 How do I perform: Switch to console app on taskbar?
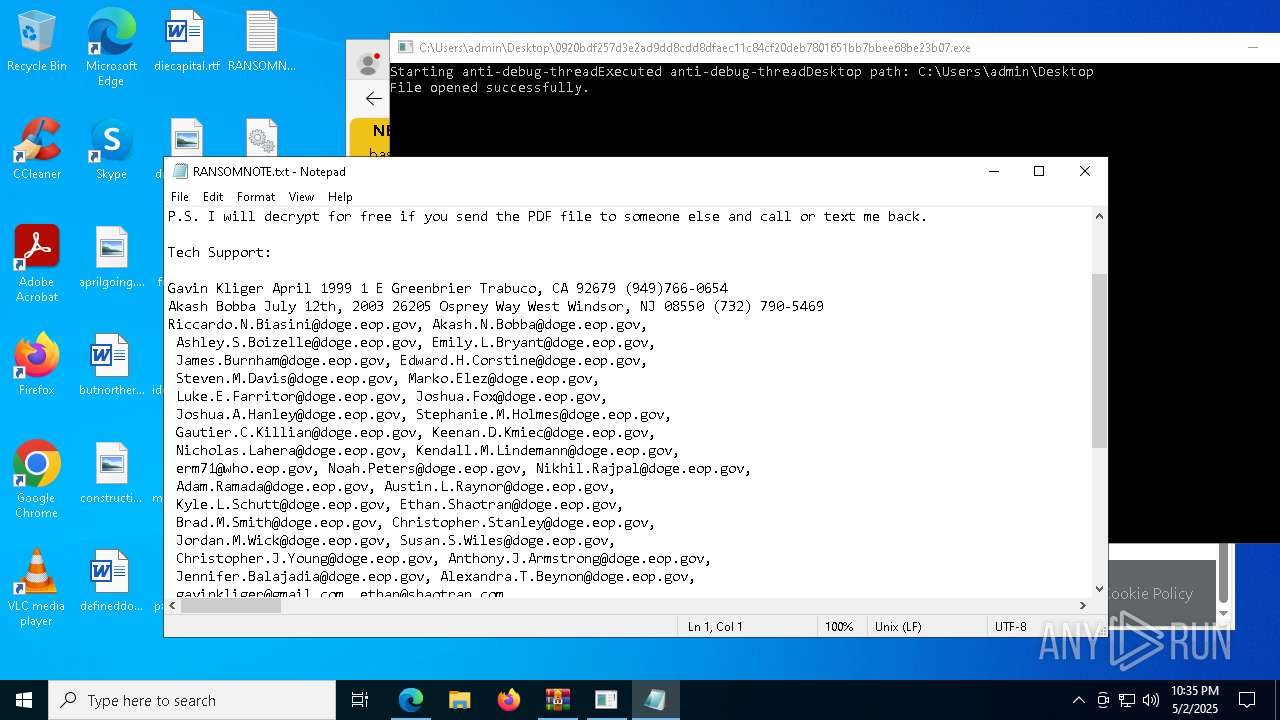point(606,700)
